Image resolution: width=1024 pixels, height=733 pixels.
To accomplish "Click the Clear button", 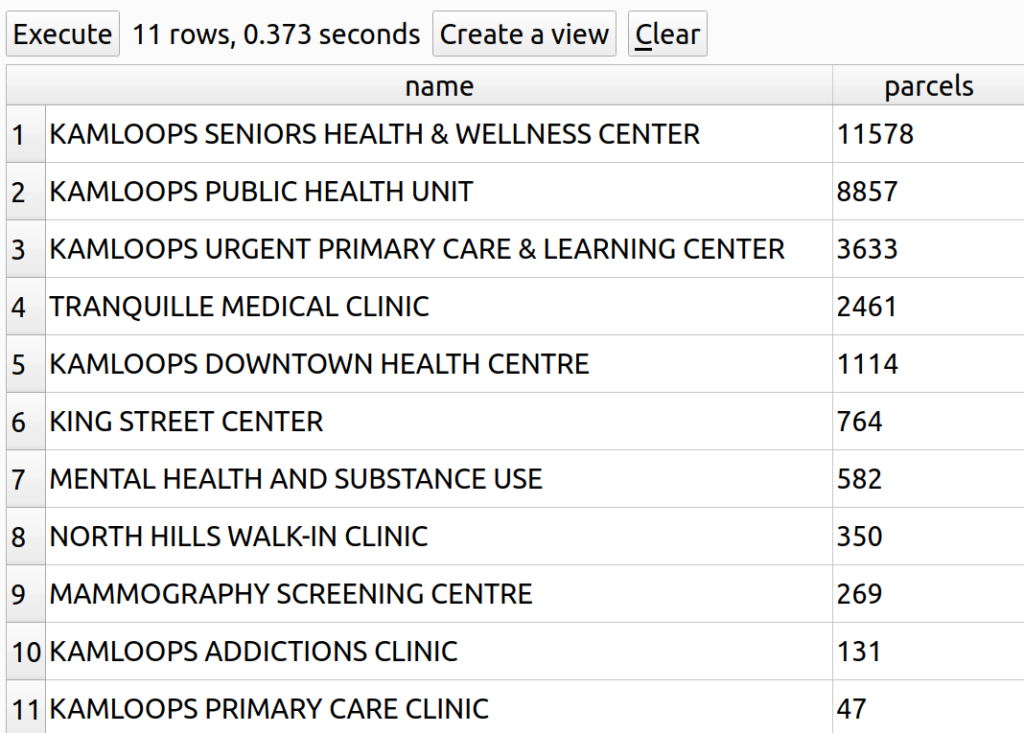I will [x=667, y=34].
